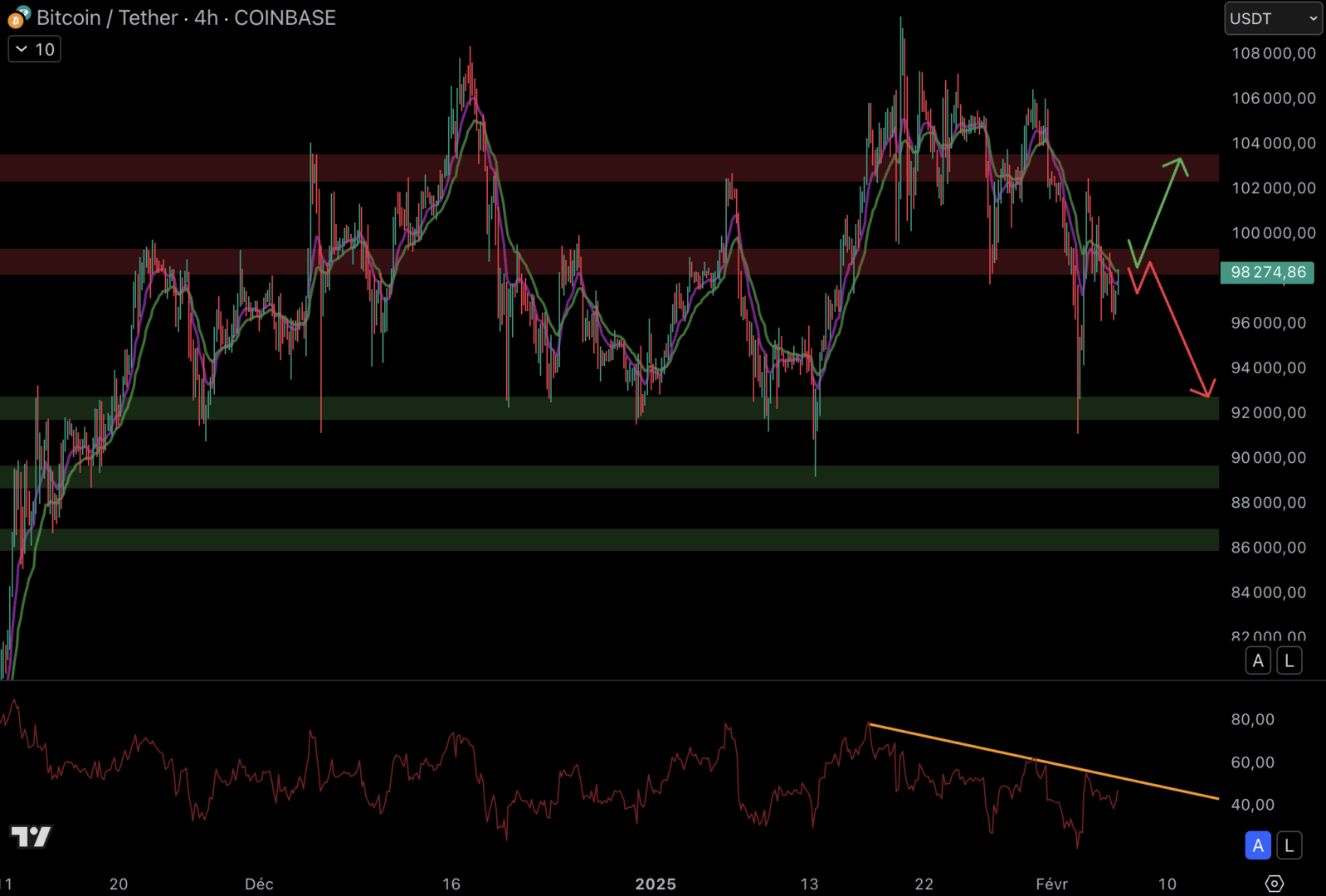1326x896 pixels.
Task: Expand the collapsed indicators legend showing 10
Action: point(35,50)
